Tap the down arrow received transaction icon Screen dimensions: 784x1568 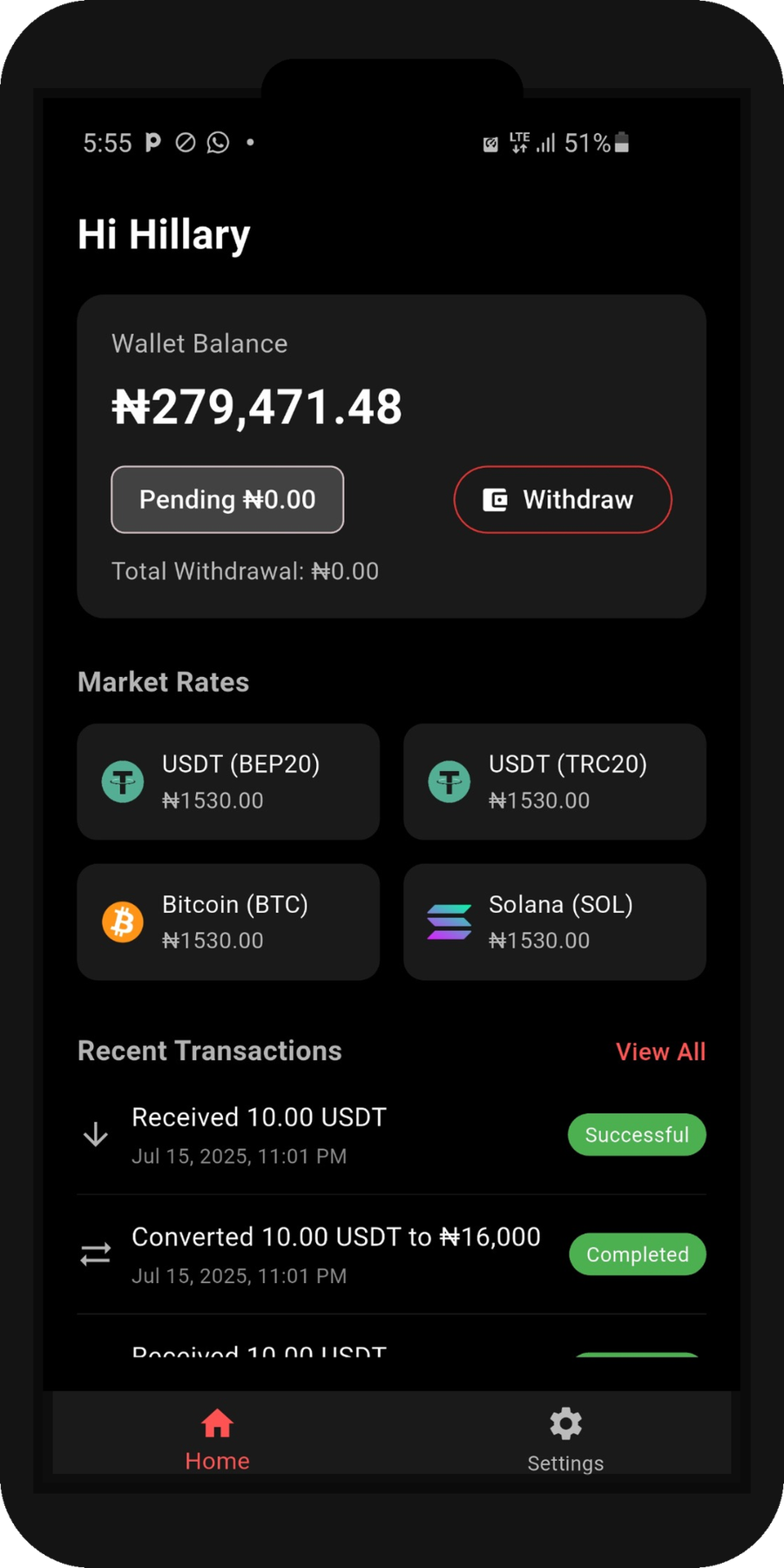[x=96, y=1134]
